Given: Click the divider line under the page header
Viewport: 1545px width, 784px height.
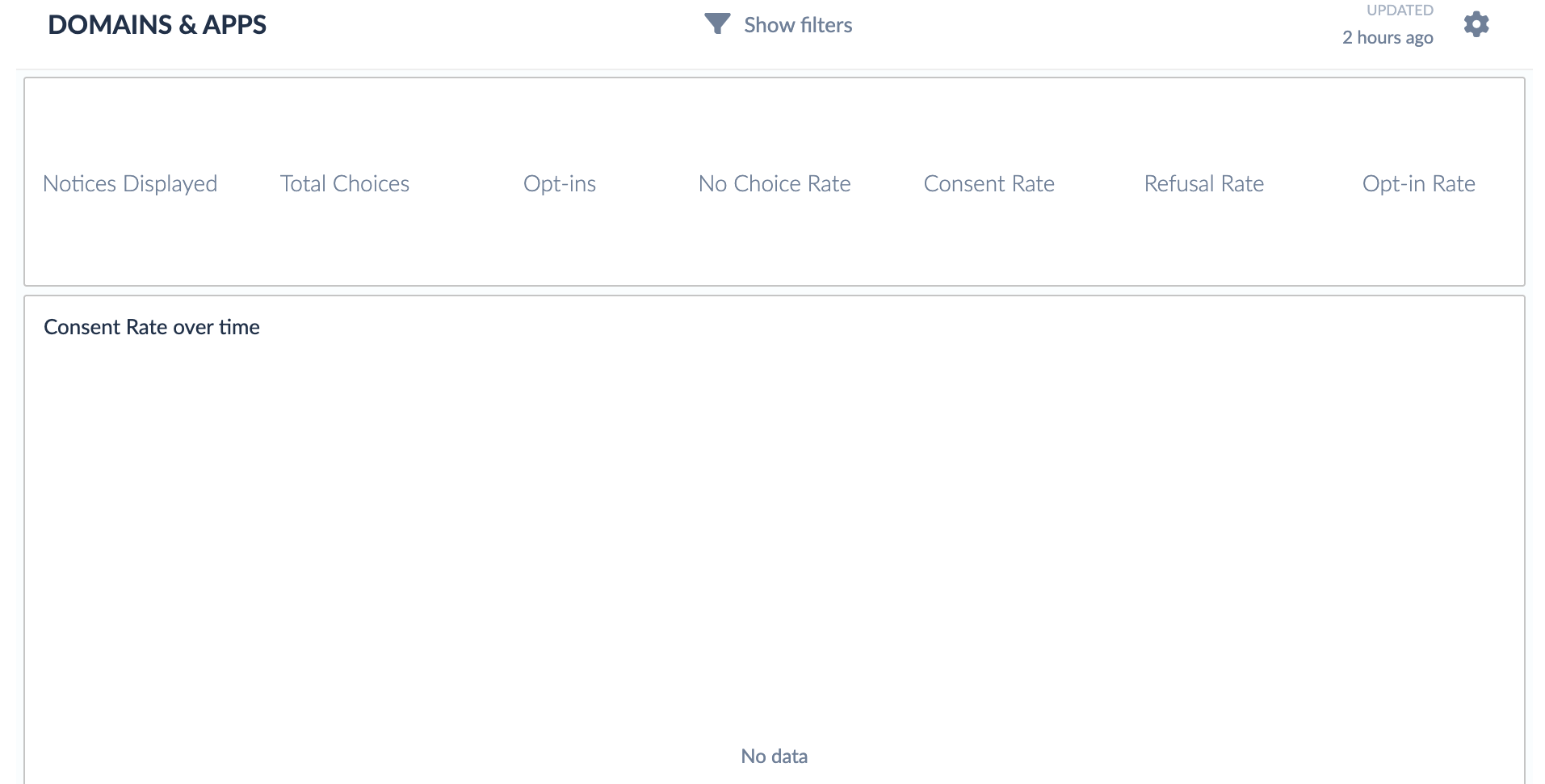Looking at the screenshot, I should tap(774, 69).
